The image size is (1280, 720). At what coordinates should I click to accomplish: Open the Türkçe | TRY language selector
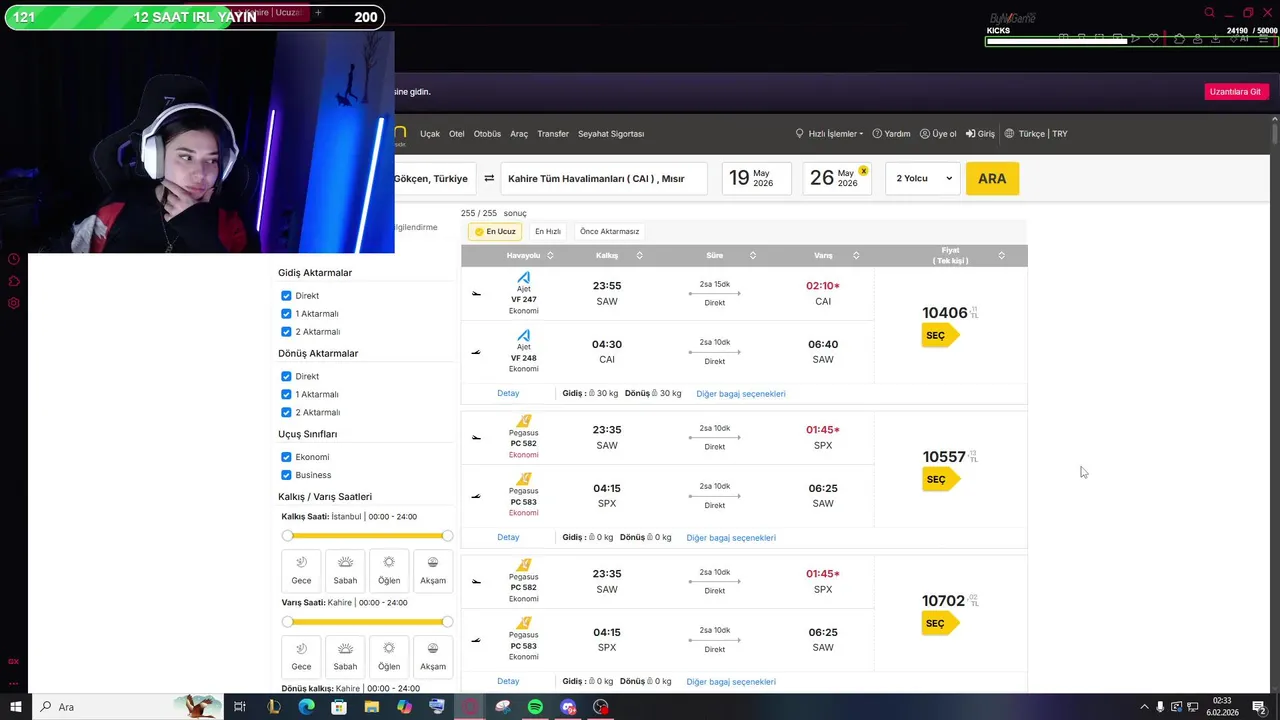(1037, 133)
